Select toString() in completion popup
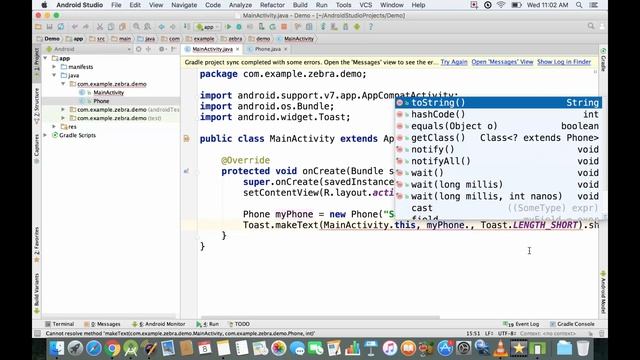 click(498, 102)
